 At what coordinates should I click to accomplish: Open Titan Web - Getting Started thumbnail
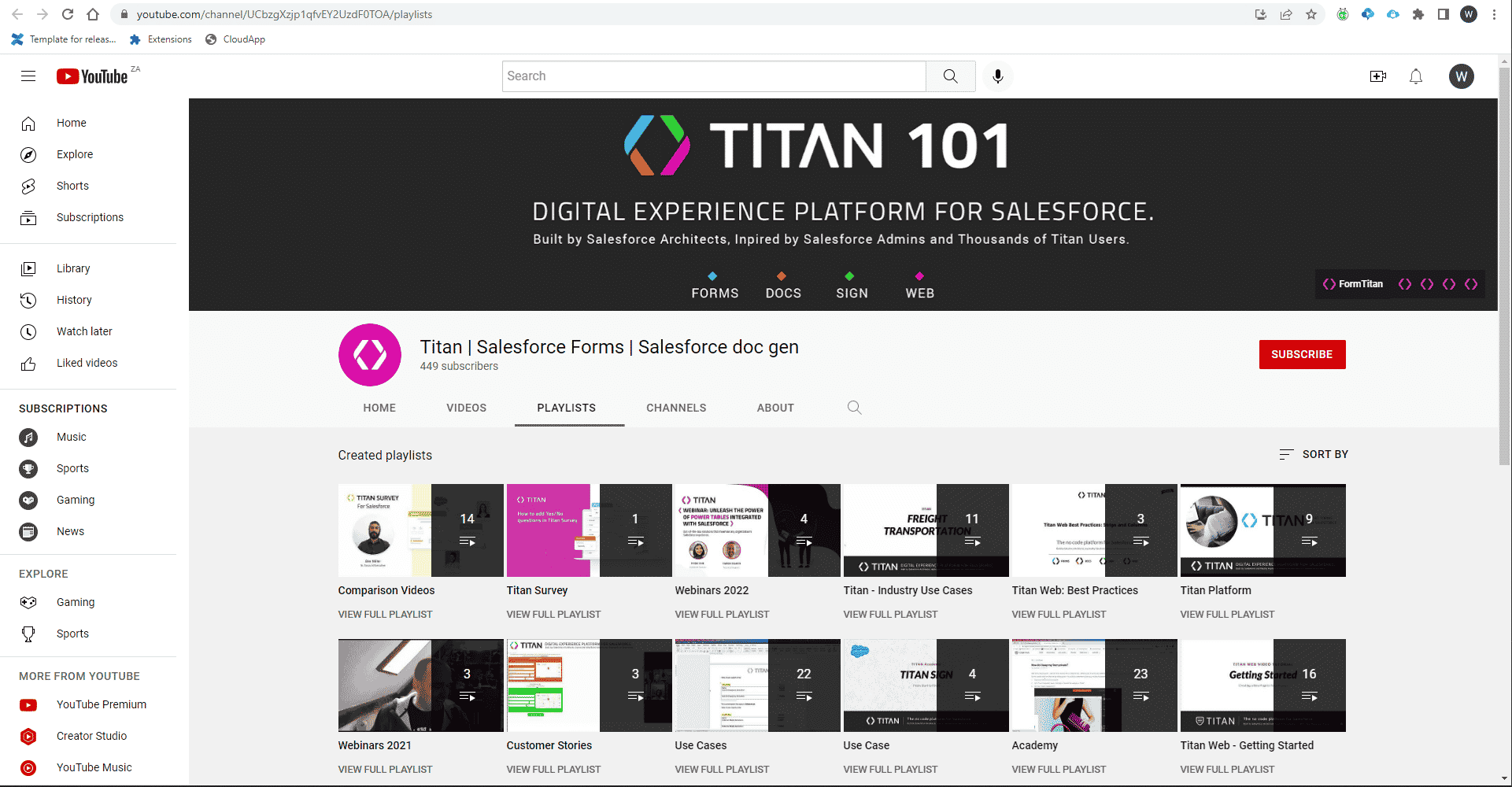[1263, 685]
